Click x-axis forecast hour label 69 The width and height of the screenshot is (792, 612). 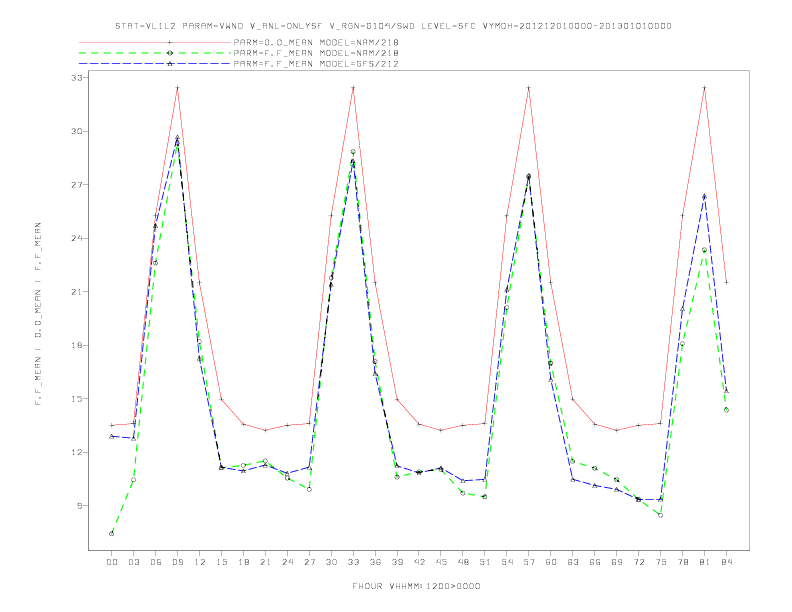click(617, 562)
